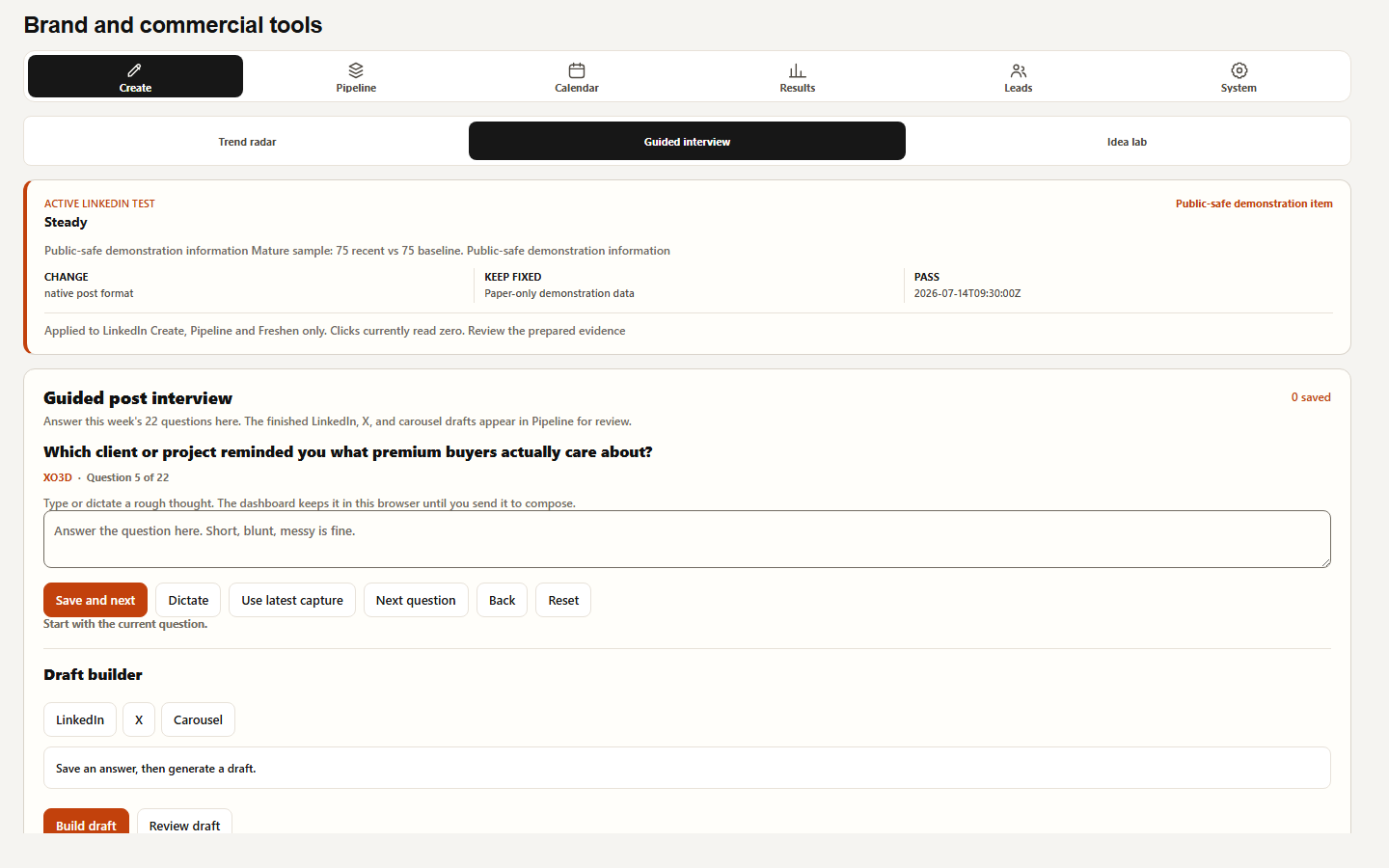Screen dimensions: 1389x868
Task: Click the System gear icon
Action: click(x=1239, y=70)
